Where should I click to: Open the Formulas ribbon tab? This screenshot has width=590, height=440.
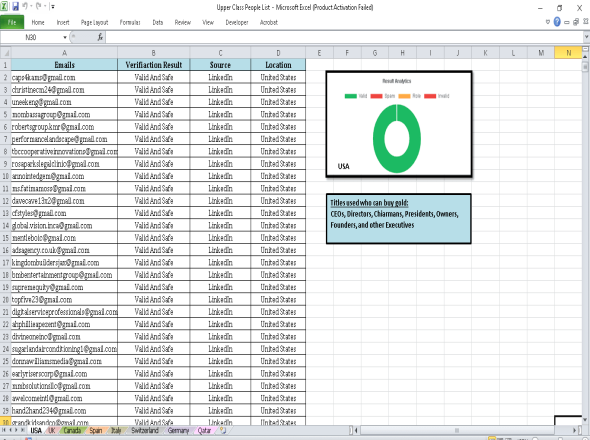tap(130, 23)
